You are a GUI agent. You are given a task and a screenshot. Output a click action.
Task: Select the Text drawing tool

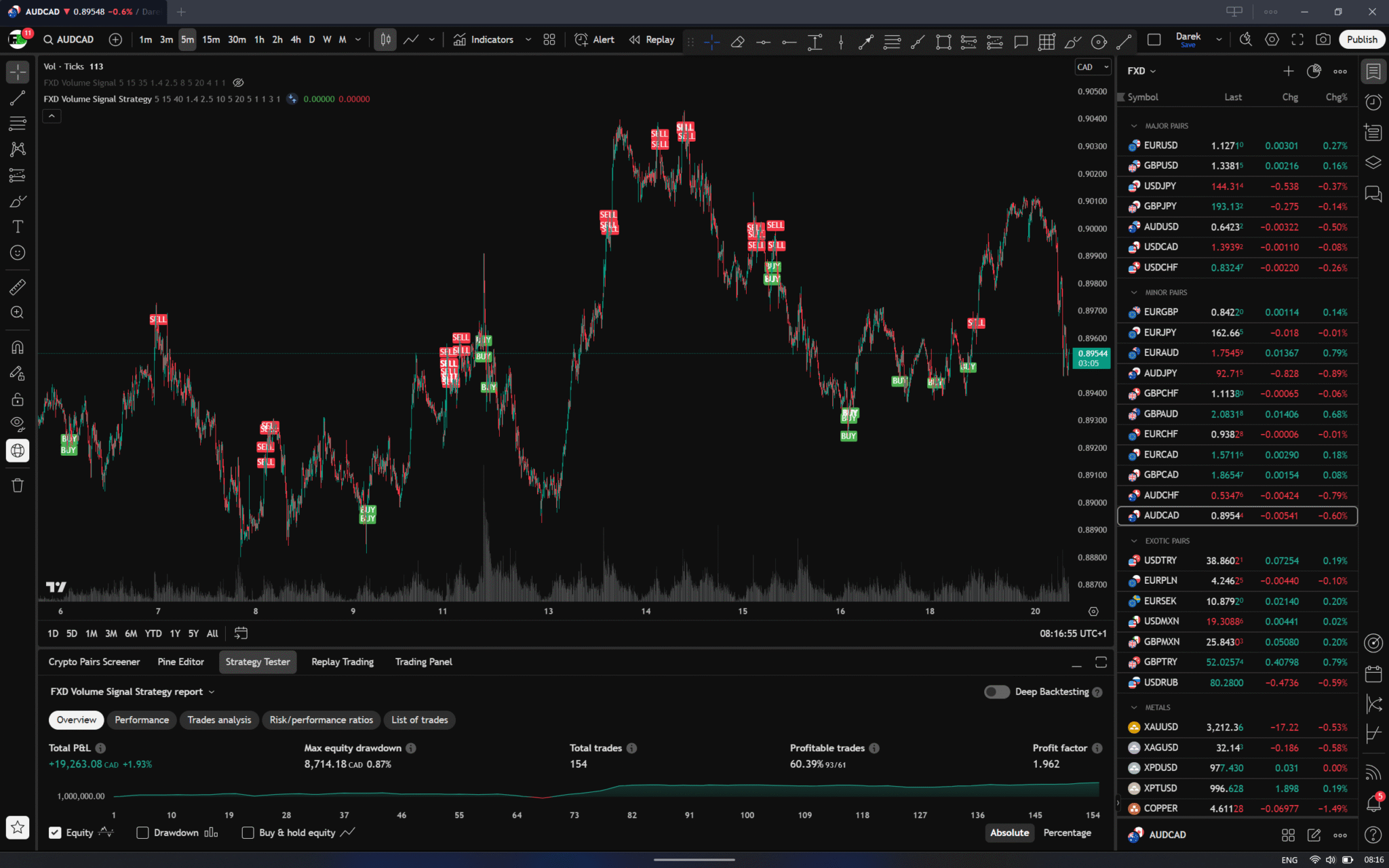tap(17, 226)
